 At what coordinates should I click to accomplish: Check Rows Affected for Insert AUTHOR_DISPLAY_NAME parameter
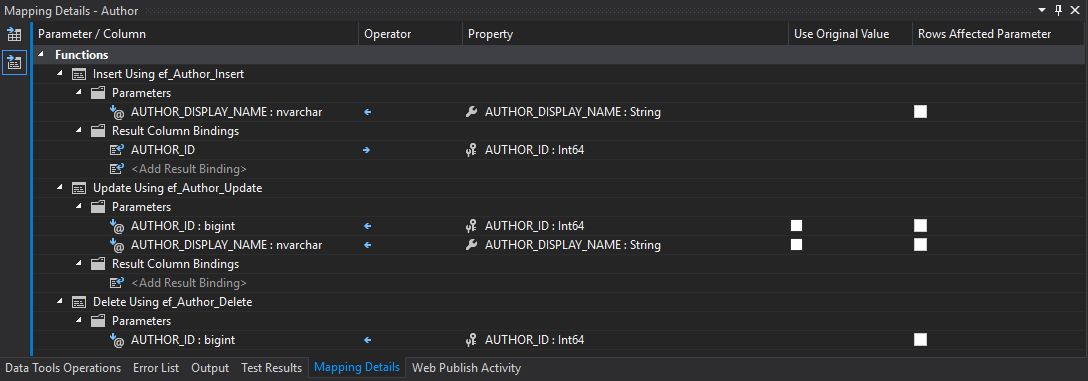tap(920, 112)
